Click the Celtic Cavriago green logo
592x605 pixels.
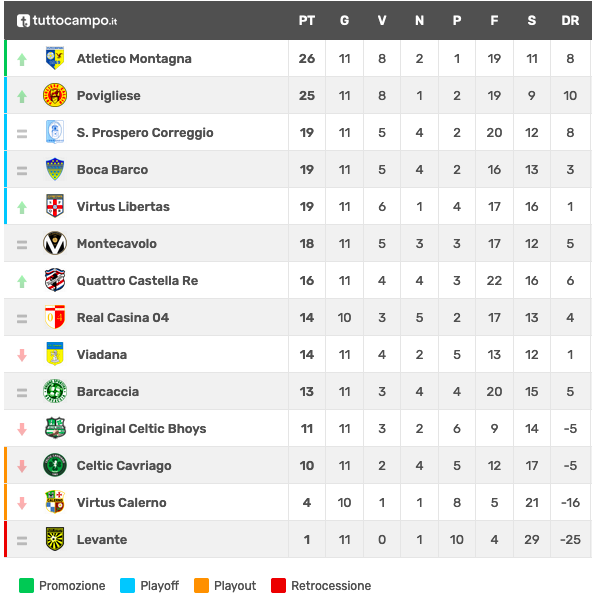point(55,465)
